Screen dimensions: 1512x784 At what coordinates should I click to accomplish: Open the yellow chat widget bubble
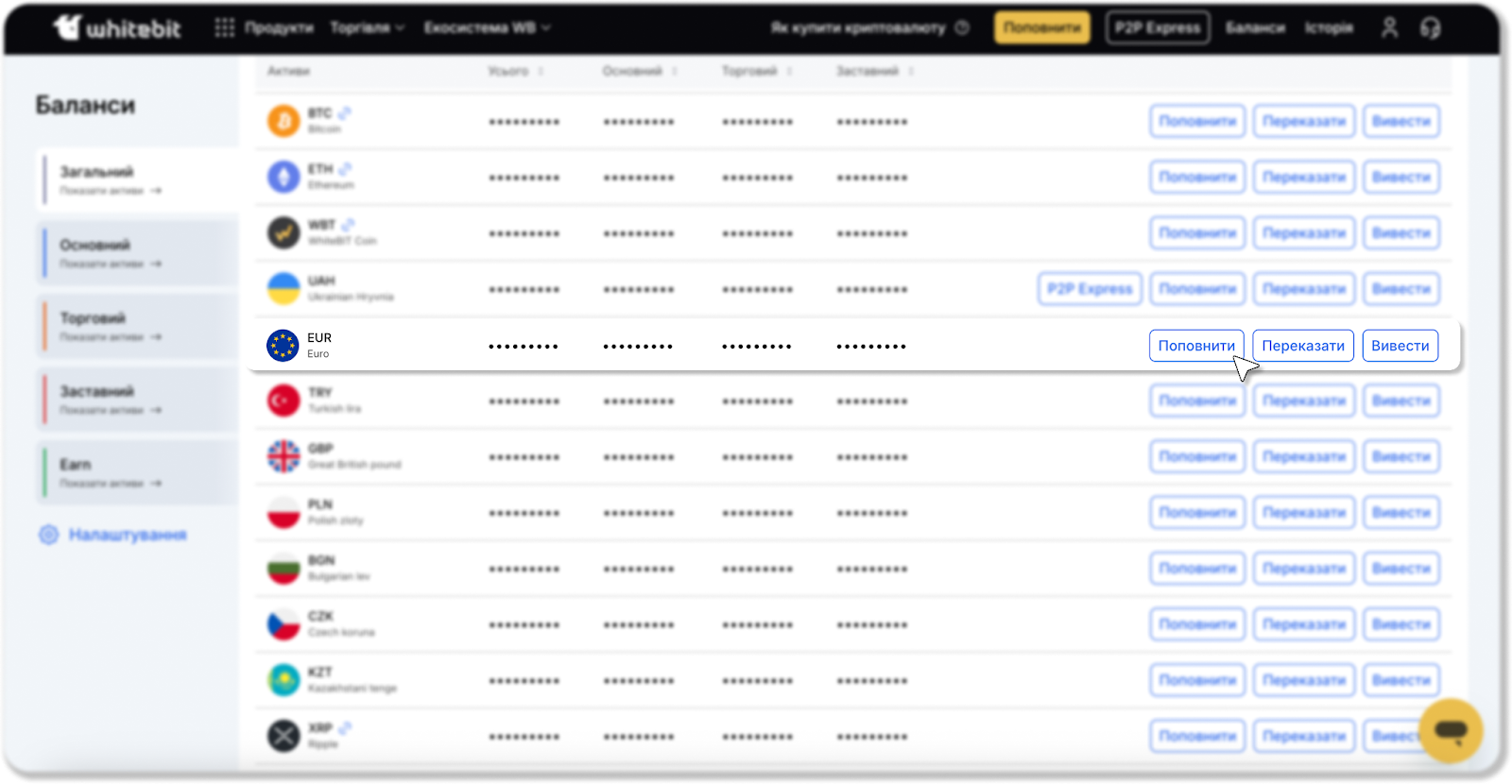1450,730
